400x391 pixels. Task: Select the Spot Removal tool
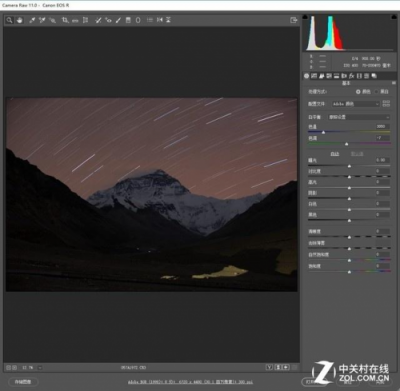tap(98, 20)
